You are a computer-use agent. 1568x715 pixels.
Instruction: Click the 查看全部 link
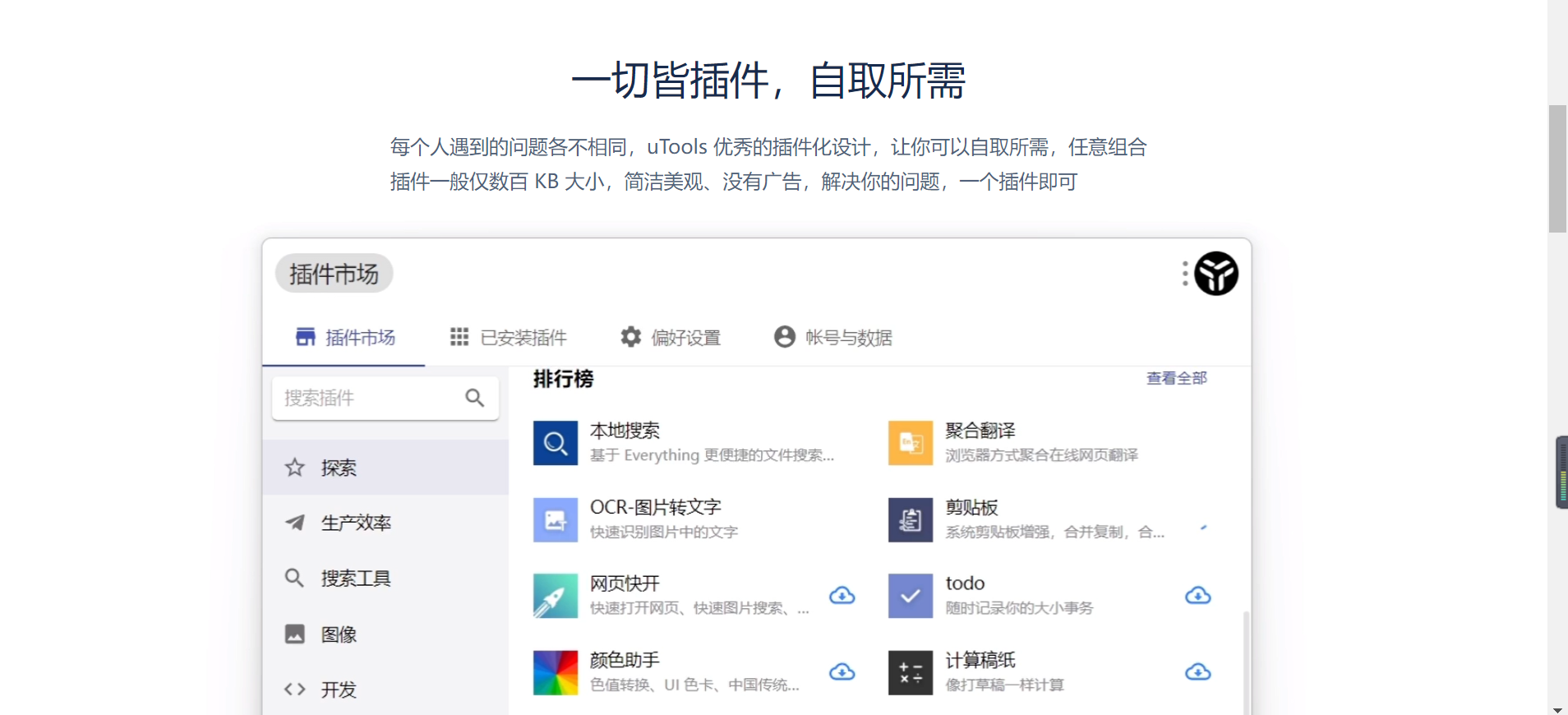pyautogui.click(x=1177, y=378)
